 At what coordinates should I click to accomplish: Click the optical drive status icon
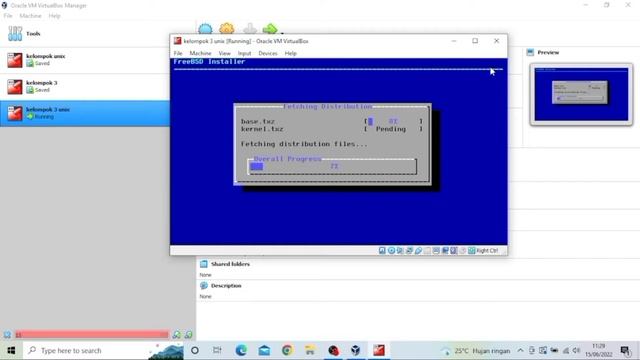(x=391, y=251)
